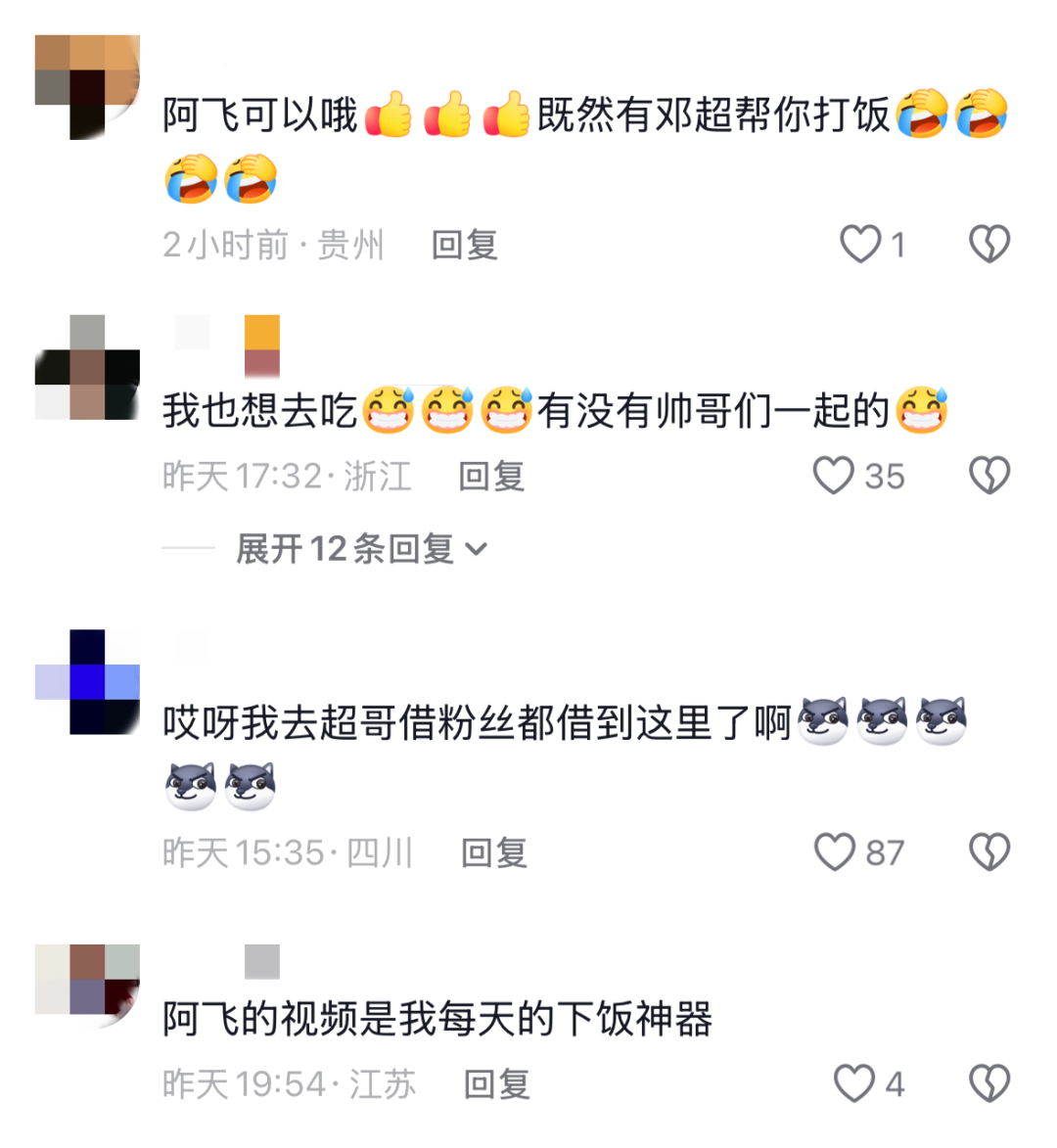Open the blue avatar of Sichuan commenter
Viewport: 1057px width, 1148px height.
[x=87, y=681]
